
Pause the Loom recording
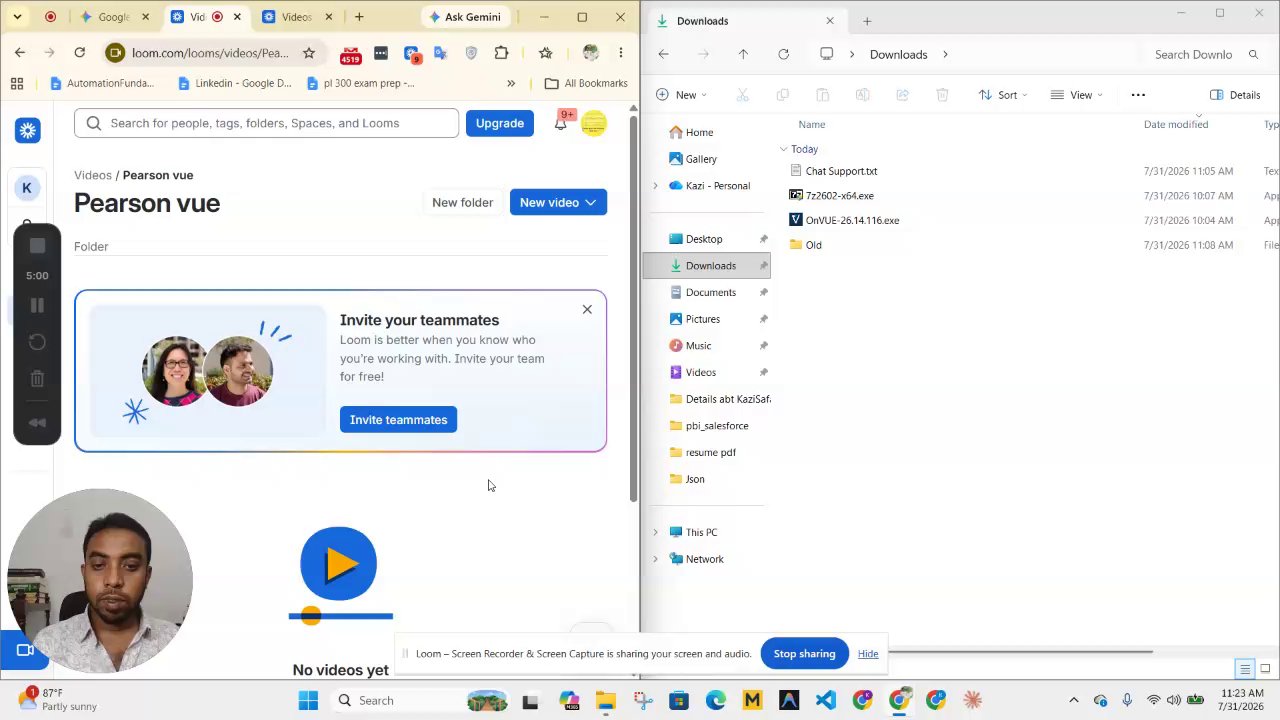pos(37,306)
